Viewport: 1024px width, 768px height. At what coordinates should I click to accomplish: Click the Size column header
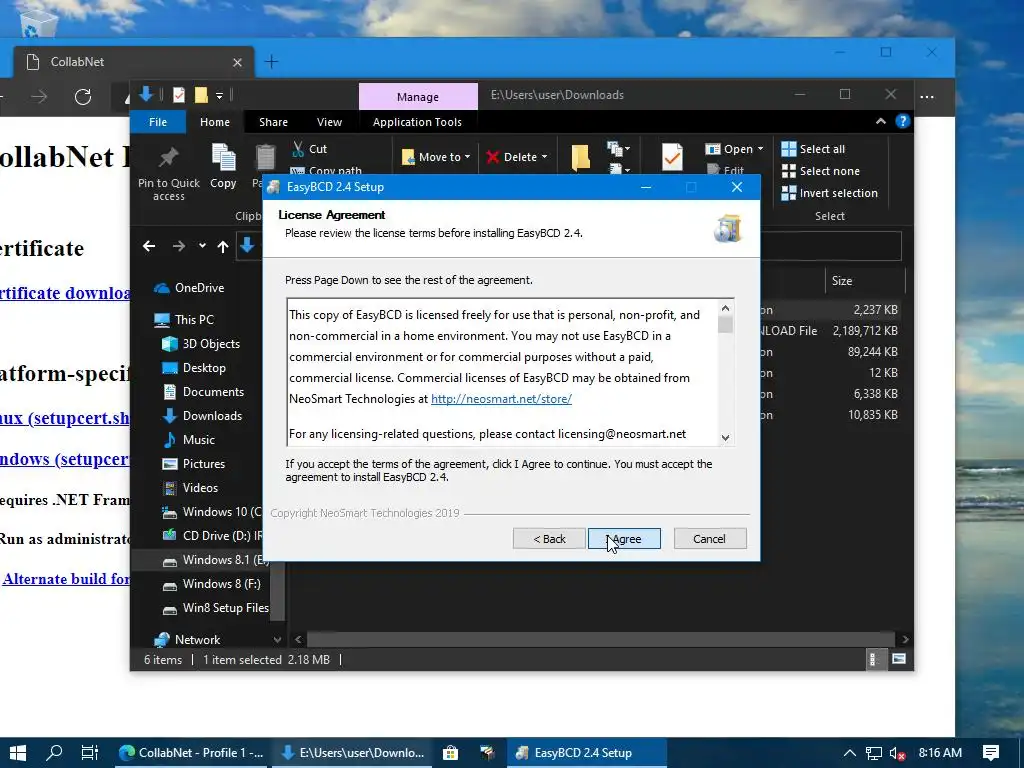[x=865, y=281]
